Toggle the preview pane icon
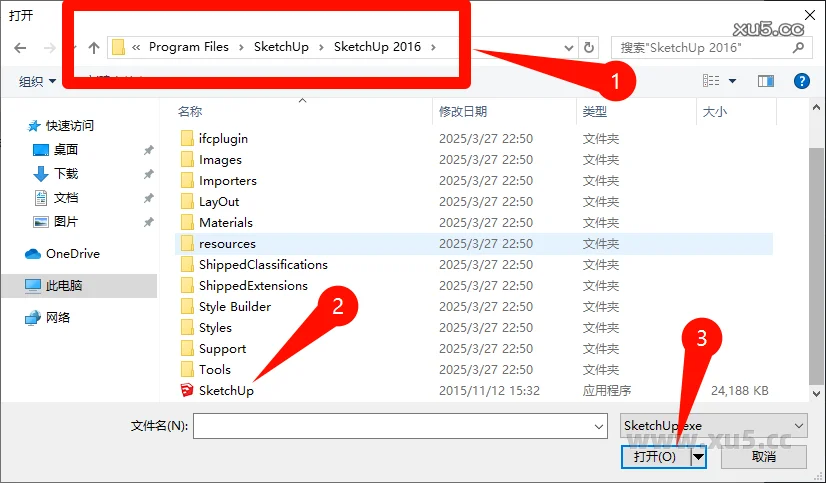The width and height of the screenshot is (826, 483). 766,81
